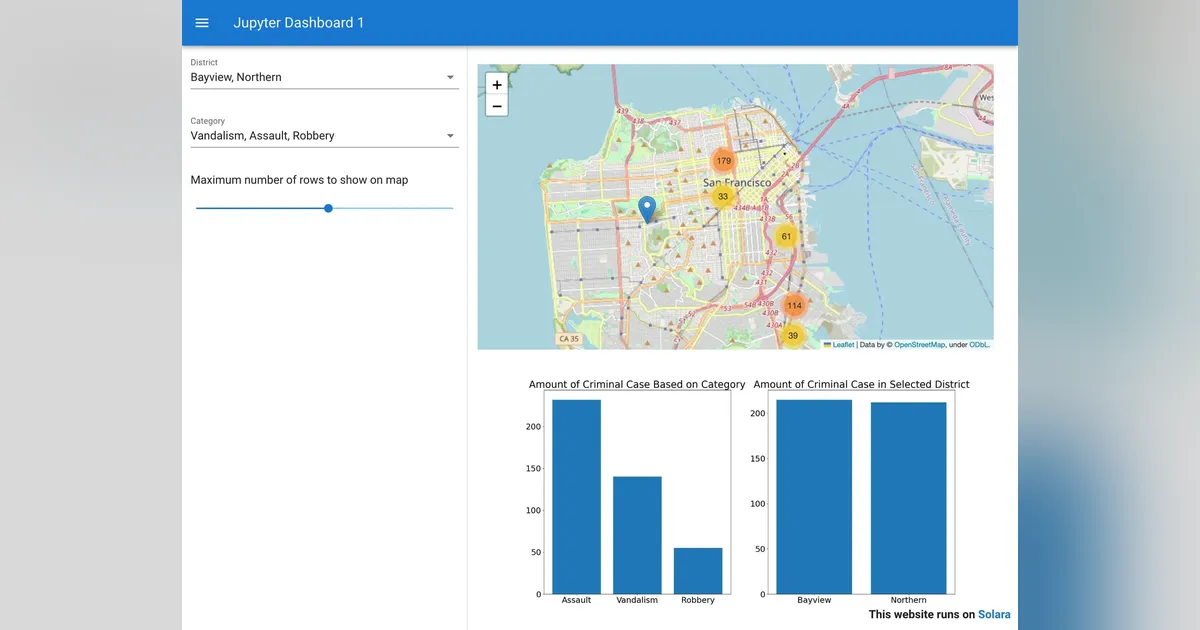1200x630 pixels.
Task: Open the 33 incidents cluster marker
Action: (x=723, y=196)
